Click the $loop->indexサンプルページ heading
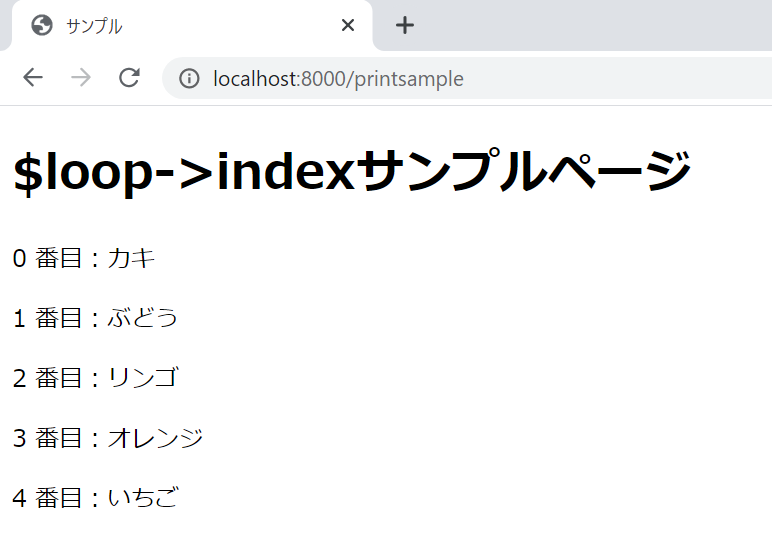772x550 pixels. [352, 172]
